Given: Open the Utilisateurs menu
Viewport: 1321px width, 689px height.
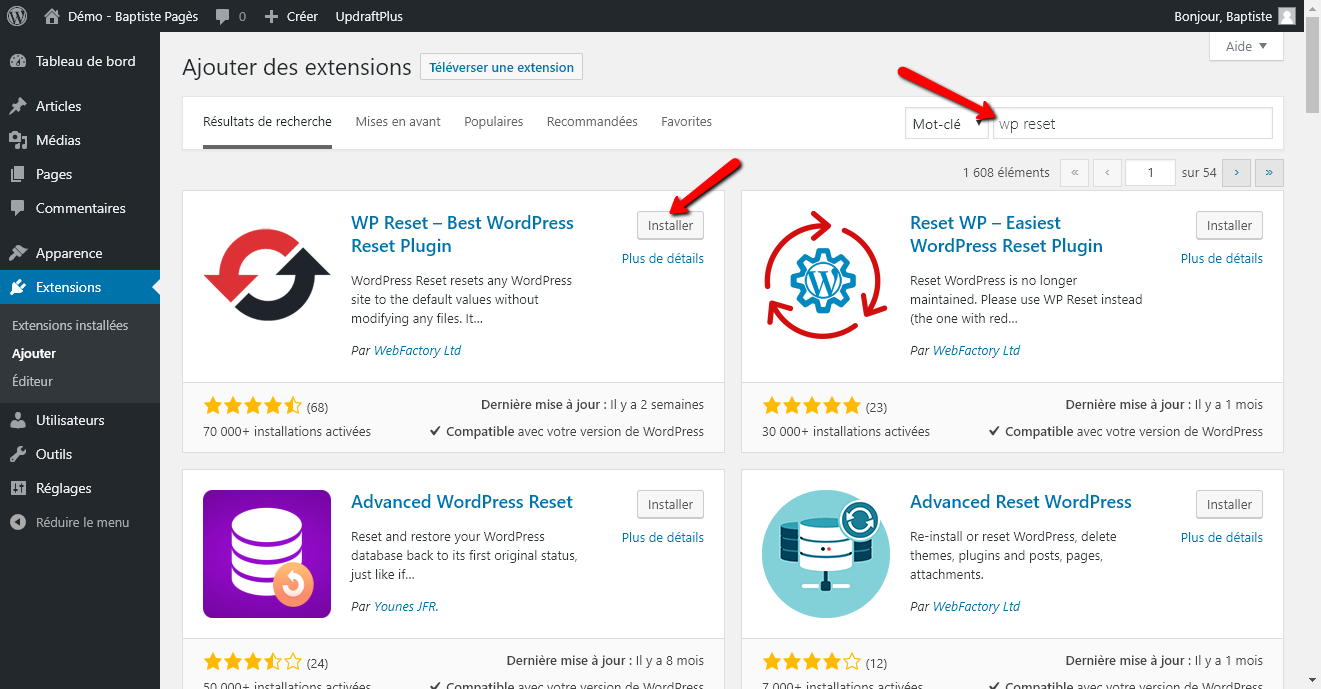Looking at the screenshot, I should [80, 420].
